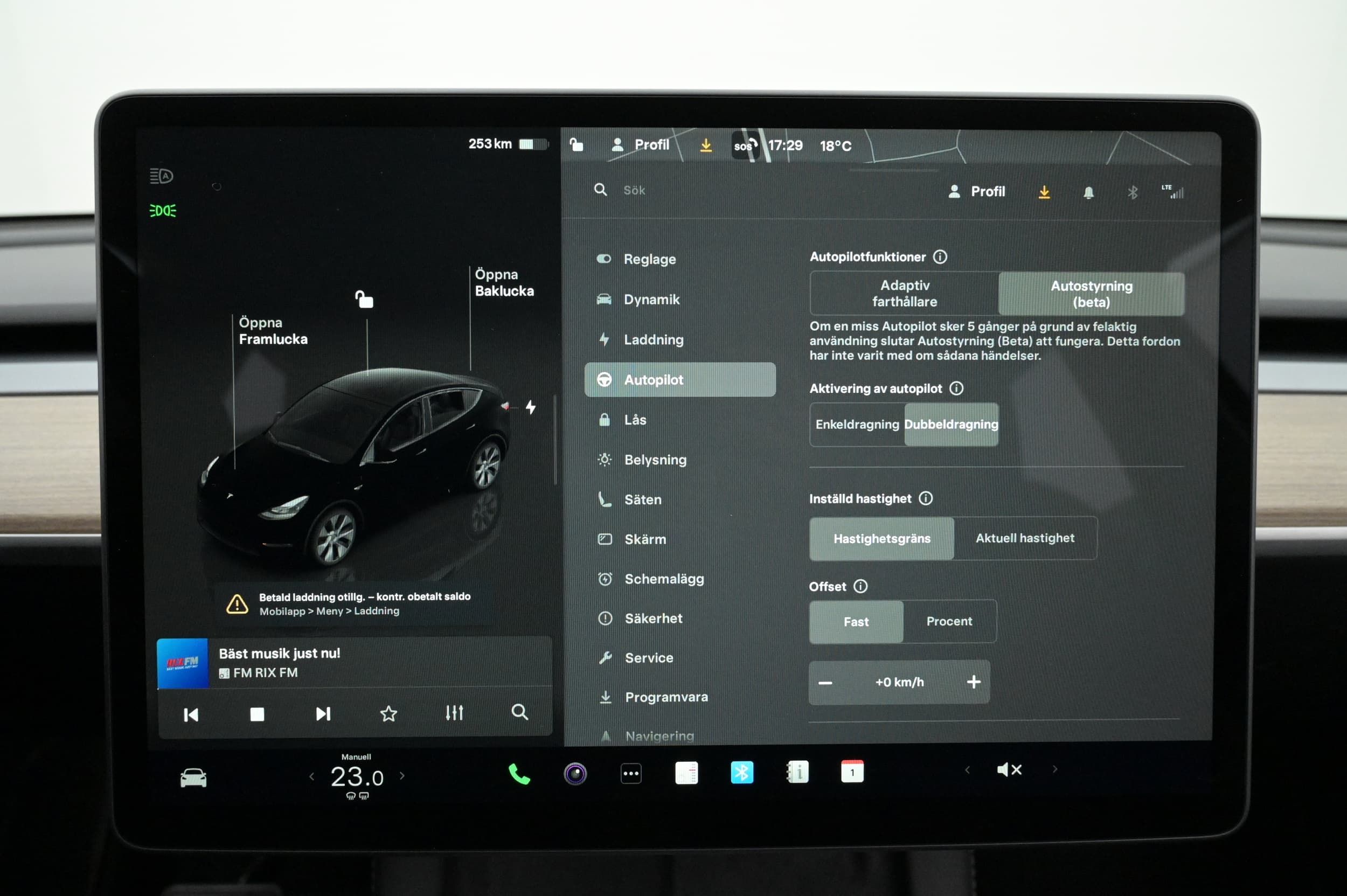The width and height of the screenshot is (1347, 896).
Task: Select Procent offset mode
Action: coord(949,621)
